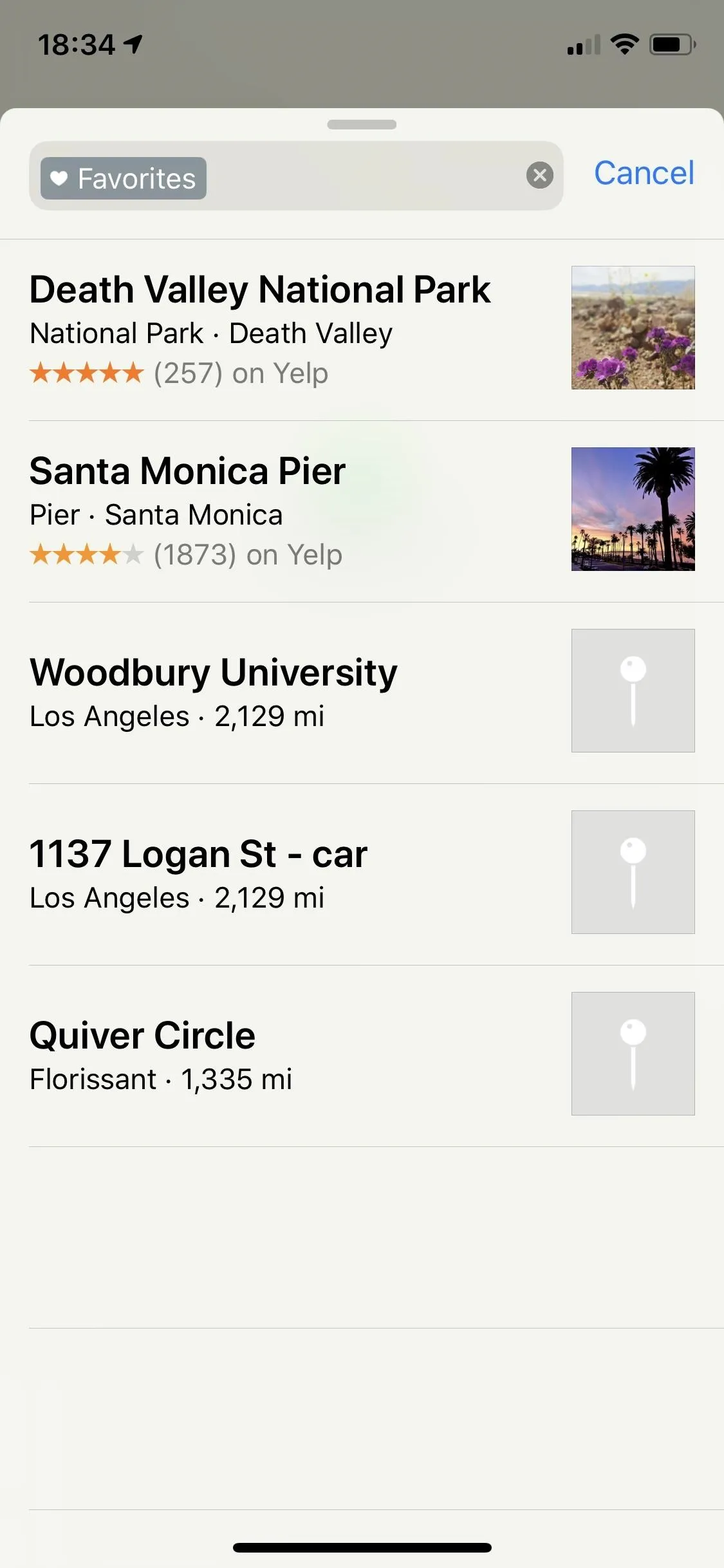Tap the sheet grabber handle at top

pyautogui.click(x=362, y=124)
